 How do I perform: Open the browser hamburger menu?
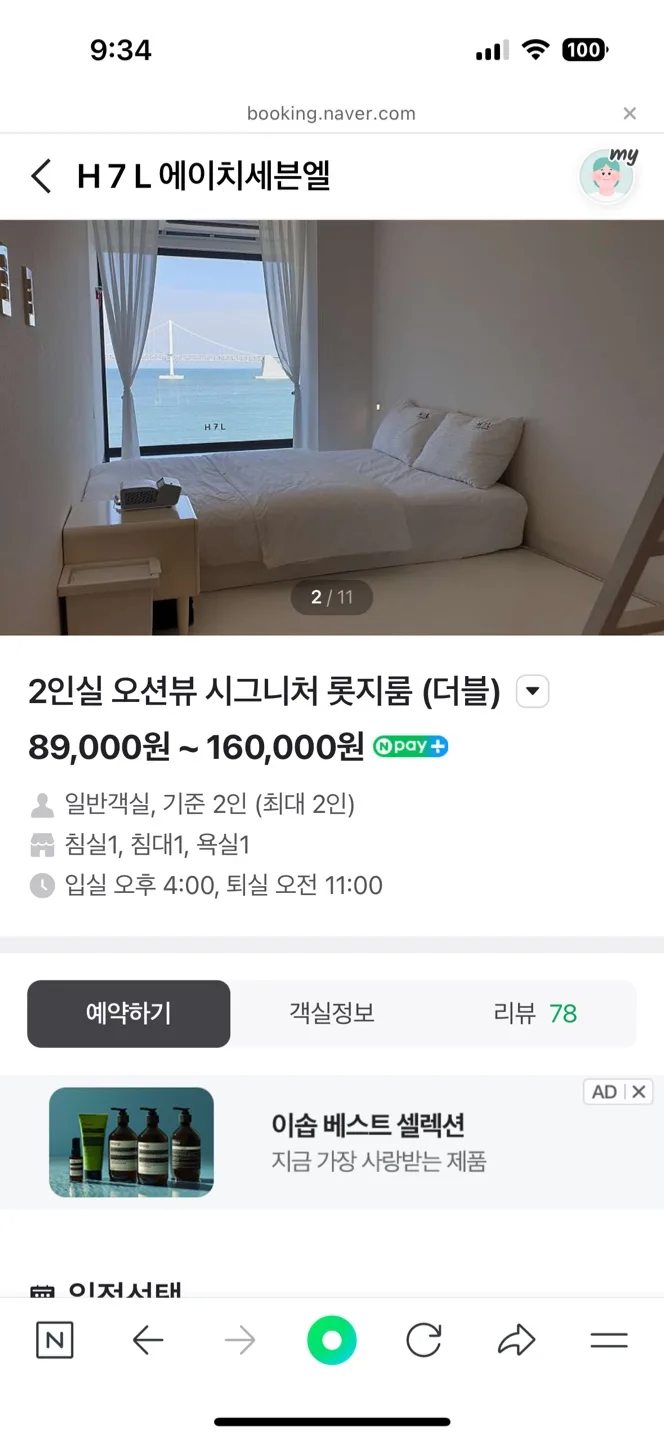608,1341
